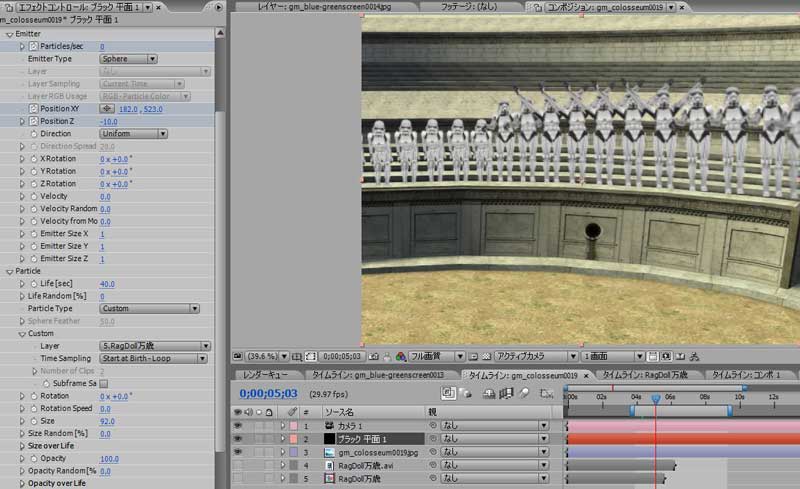Collapse the Emitter property group
The height and width of the screenshot is (489, 800).
[9, 34]
